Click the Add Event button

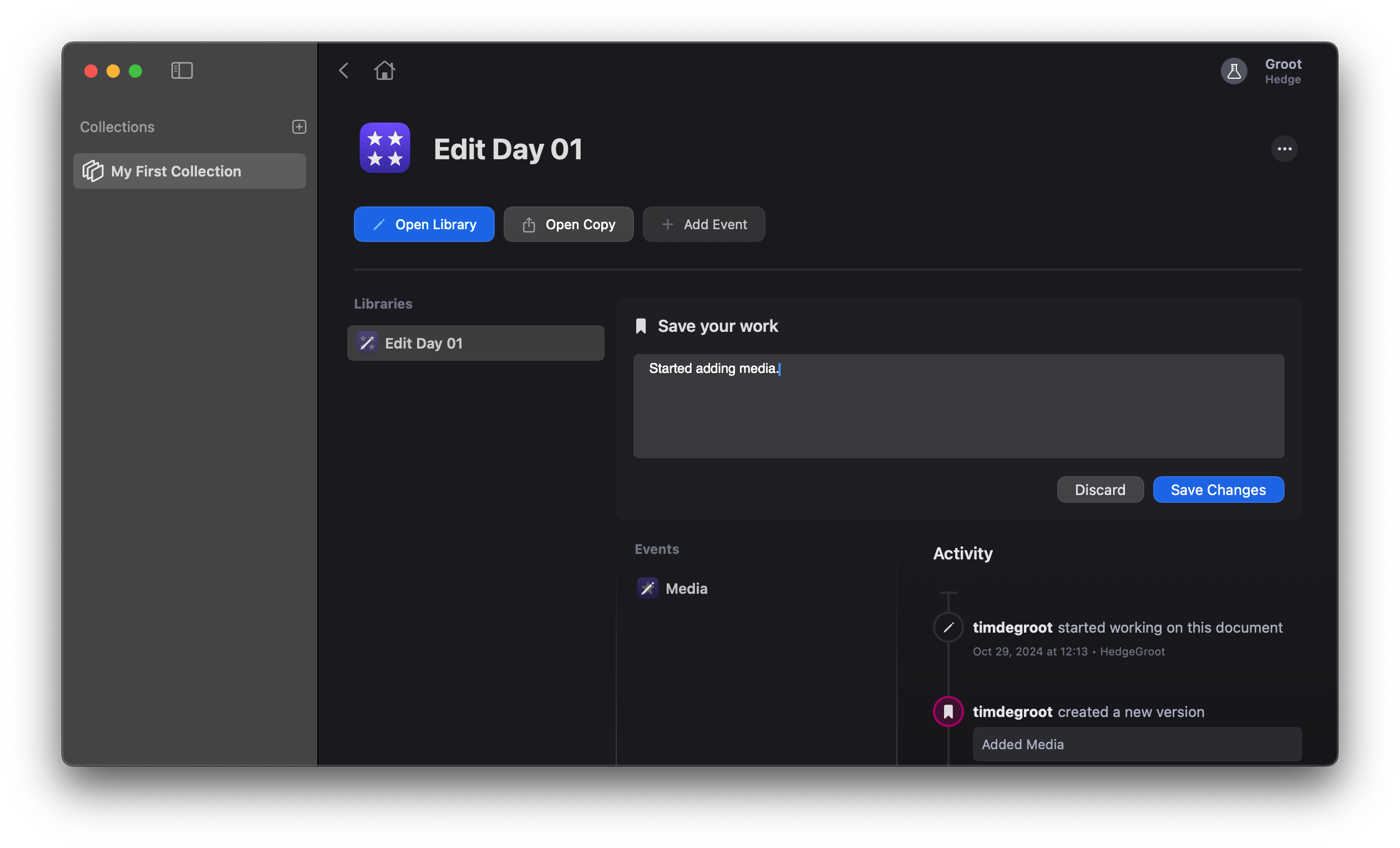703,225
